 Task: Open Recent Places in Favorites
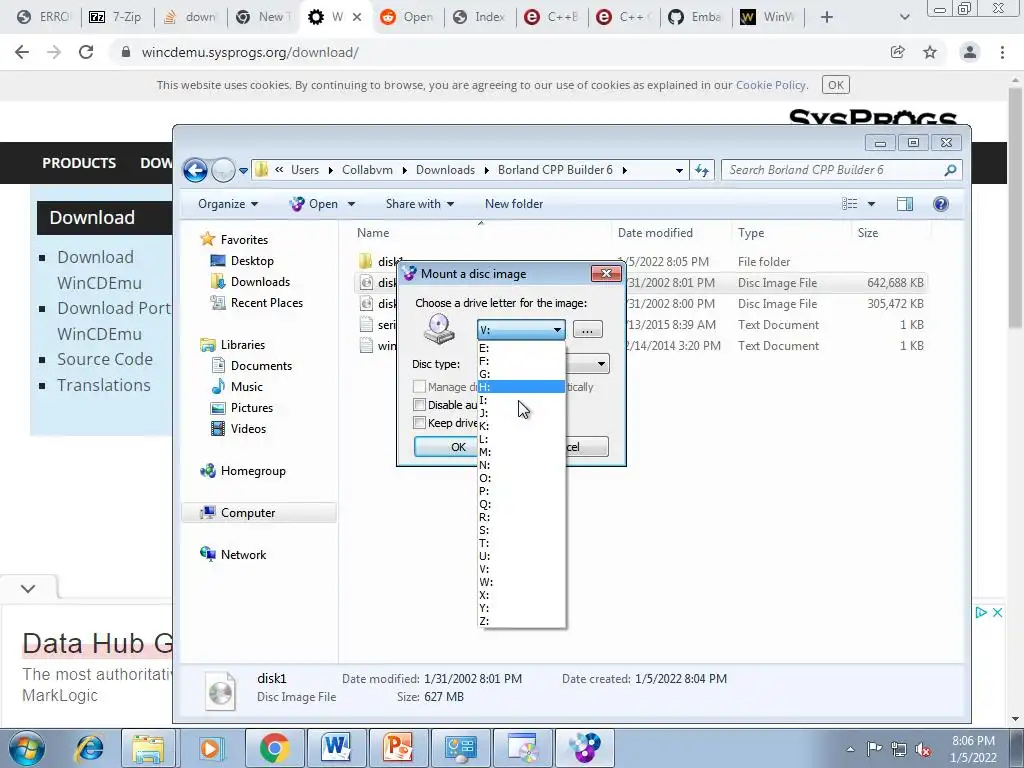click(x=266, y=302)
